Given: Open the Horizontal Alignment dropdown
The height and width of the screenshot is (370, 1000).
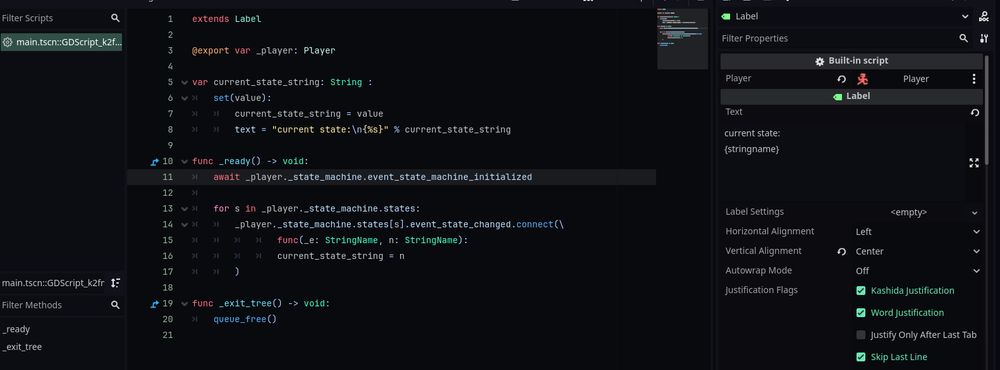Looking at the screenshot, I should click(917, 232).
